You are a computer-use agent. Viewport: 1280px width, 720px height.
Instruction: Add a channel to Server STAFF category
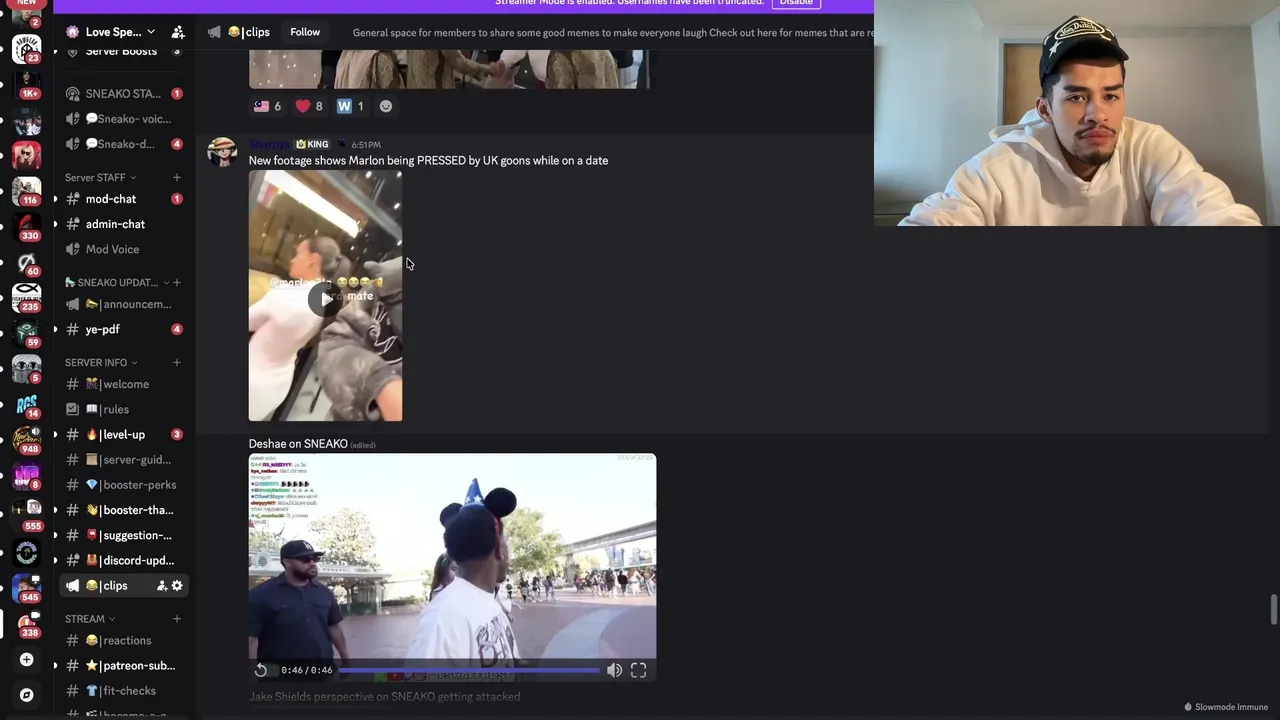coord(176,177)
